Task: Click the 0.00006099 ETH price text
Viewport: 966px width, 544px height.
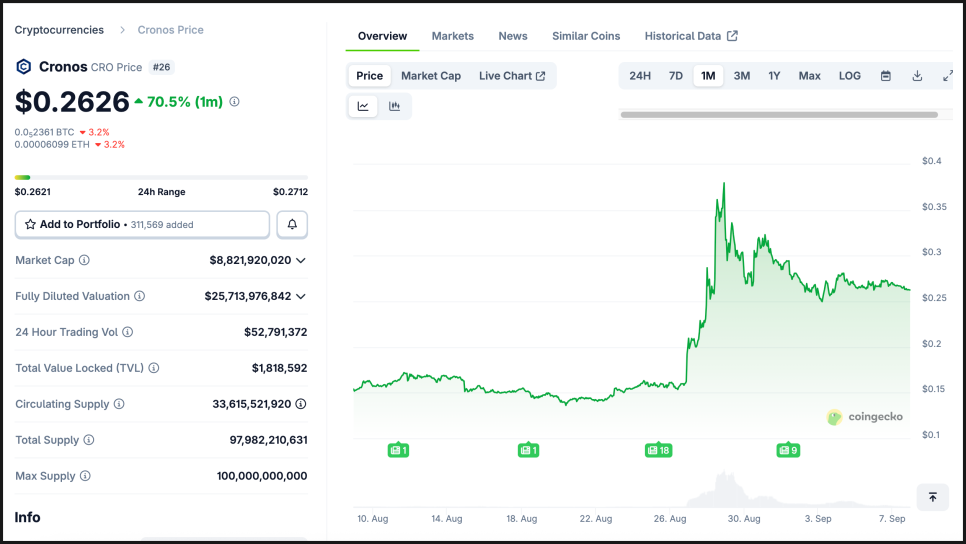Action: click(x=52, y=145)
